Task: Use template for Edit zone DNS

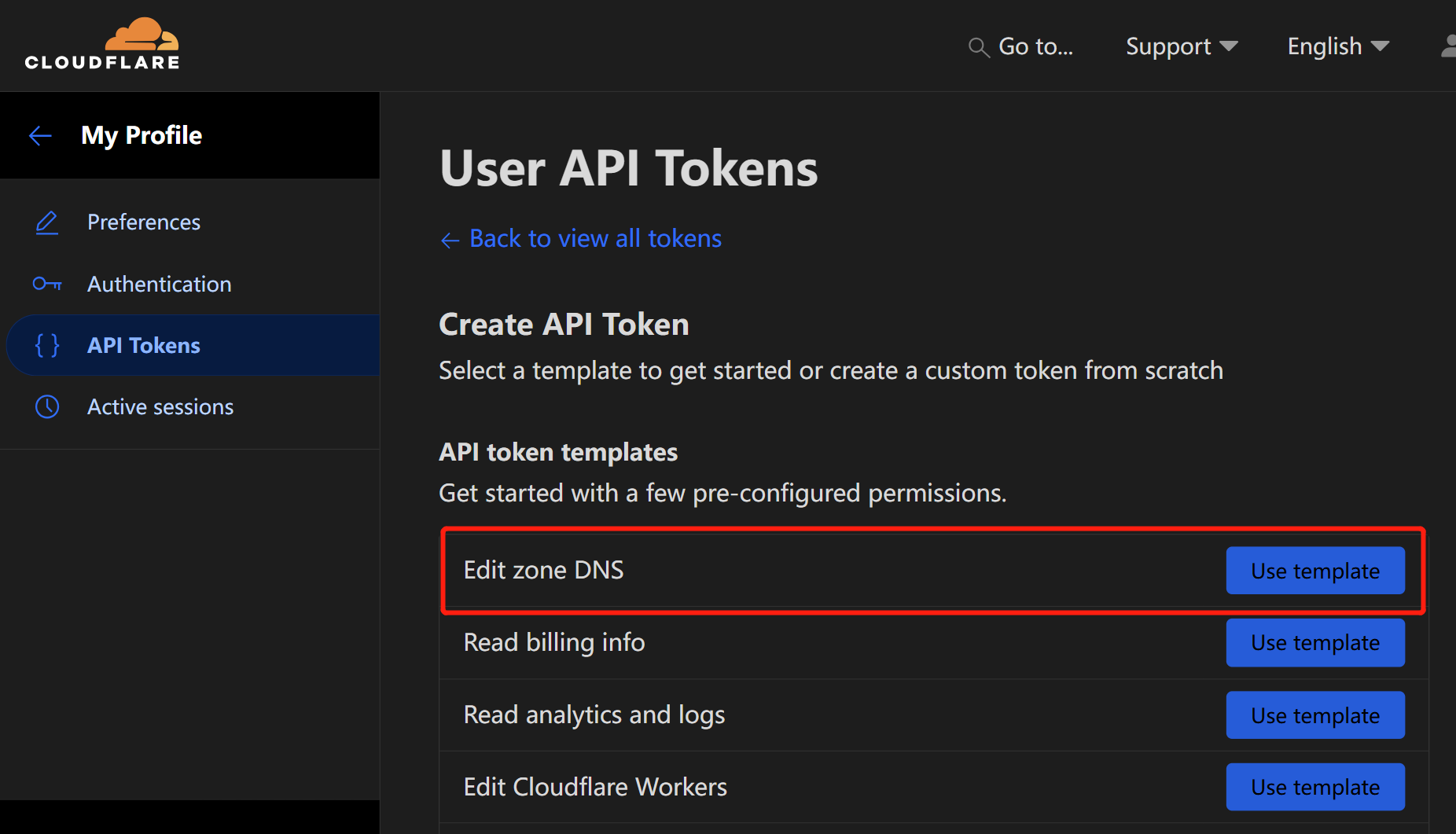Action: (x=1315, y=571)
